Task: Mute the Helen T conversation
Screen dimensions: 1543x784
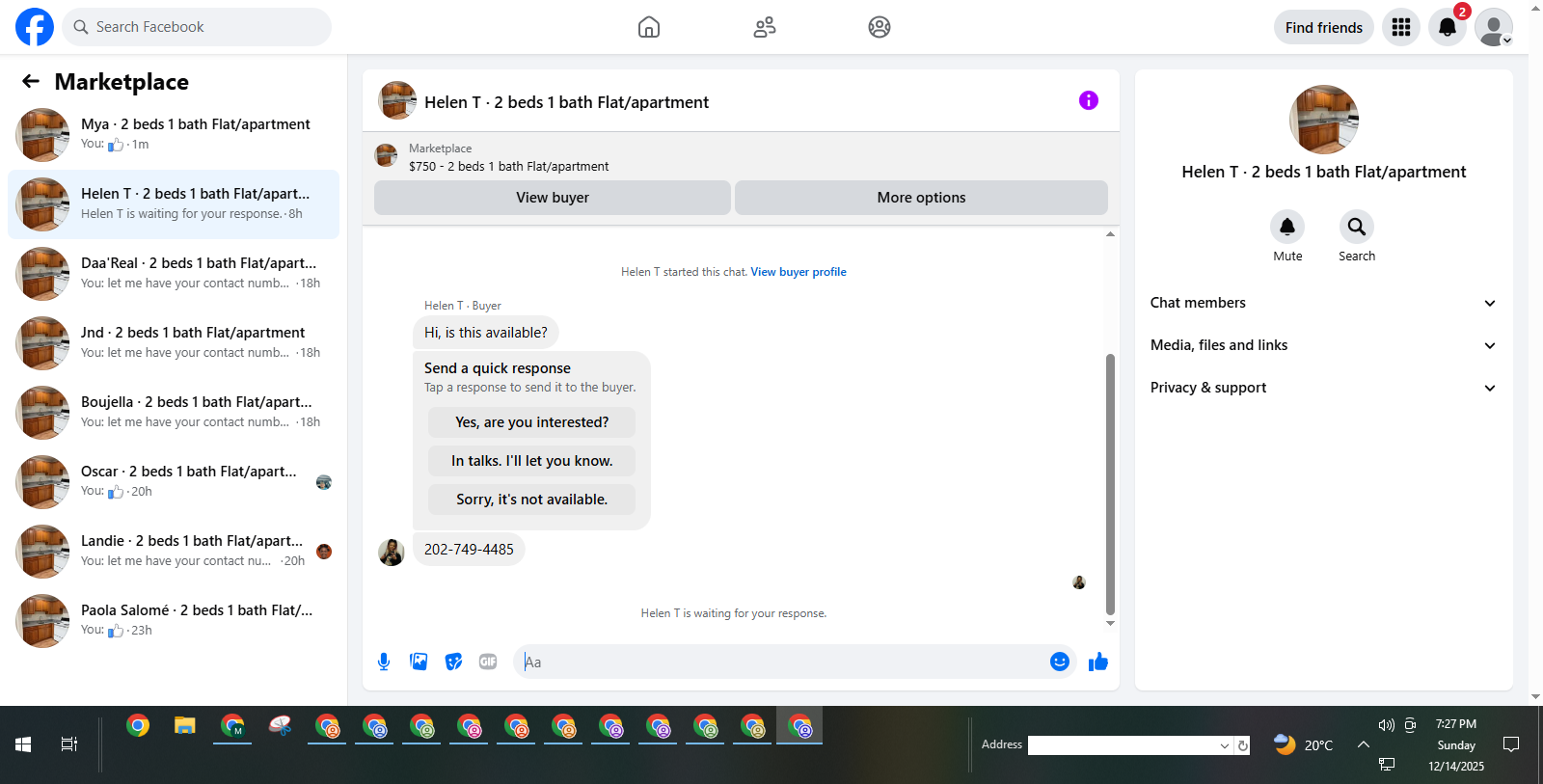Action: [x=1287, y=227]
